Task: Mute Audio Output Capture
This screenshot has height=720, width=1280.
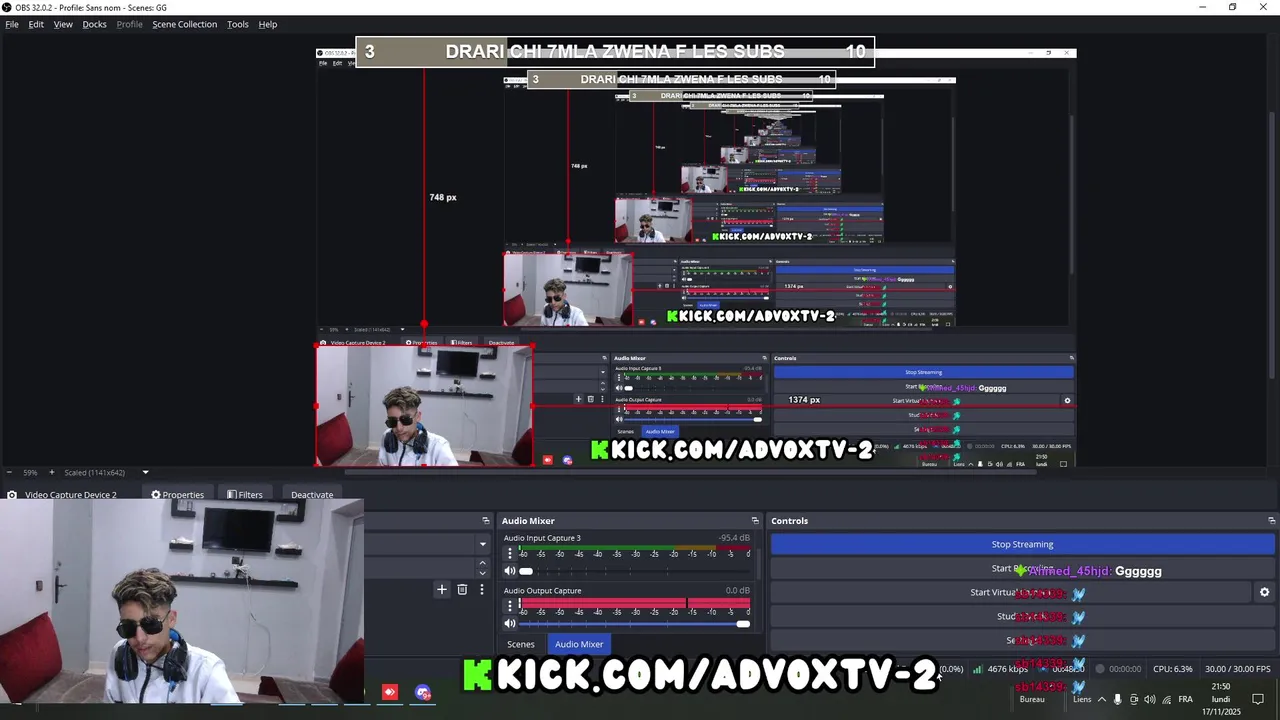Action: [x=510, y=624]
